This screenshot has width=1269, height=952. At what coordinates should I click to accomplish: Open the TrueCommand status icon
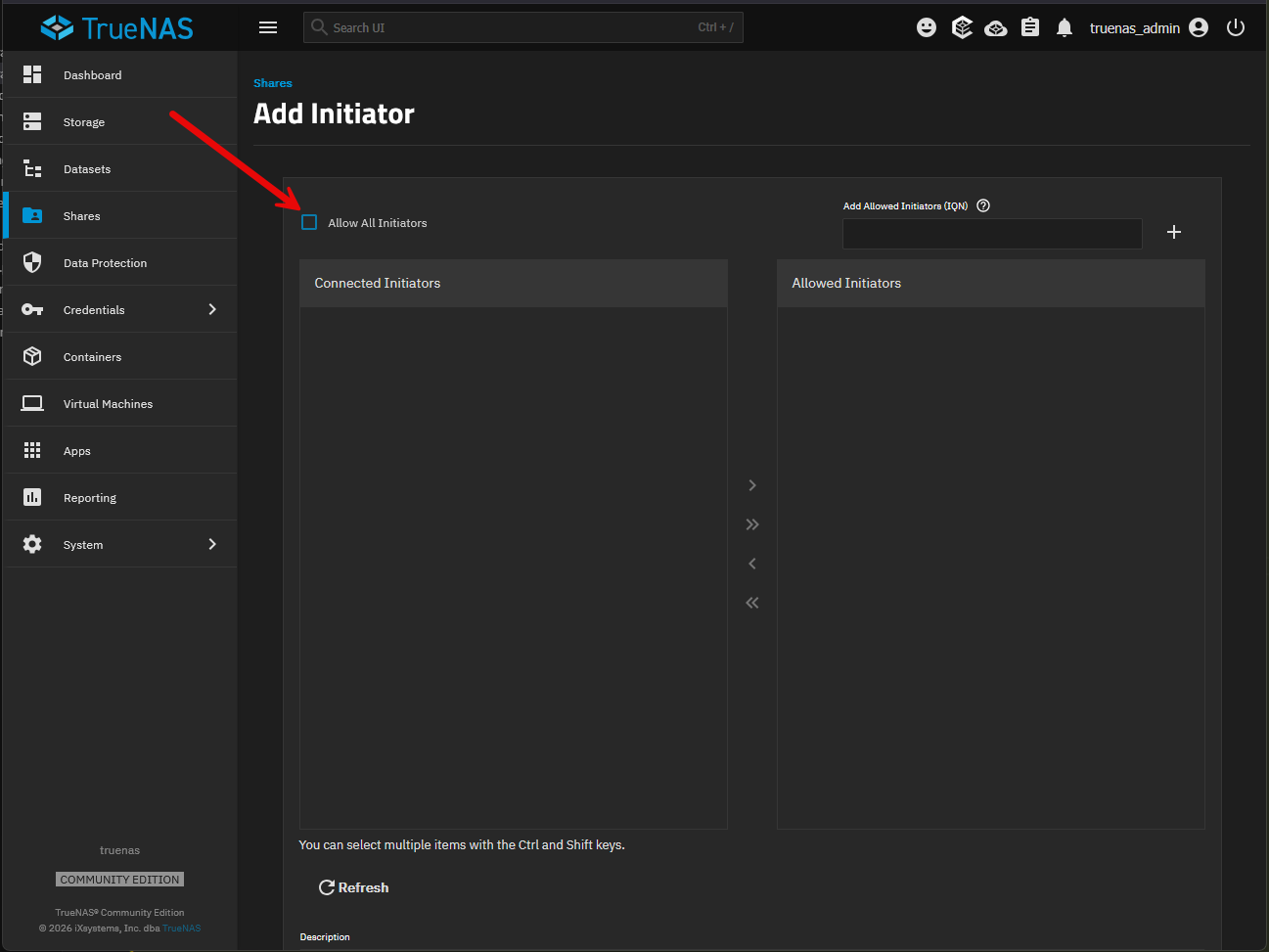pyautogui.click(x=962, y=27)
